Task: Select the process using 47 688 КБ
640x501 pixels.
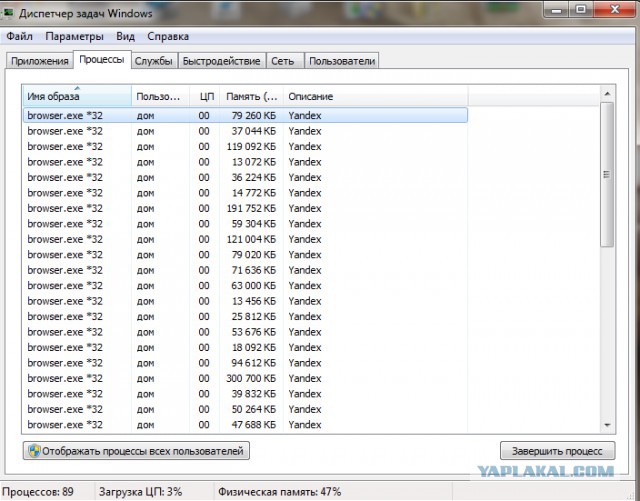Action: click(245, 425)
